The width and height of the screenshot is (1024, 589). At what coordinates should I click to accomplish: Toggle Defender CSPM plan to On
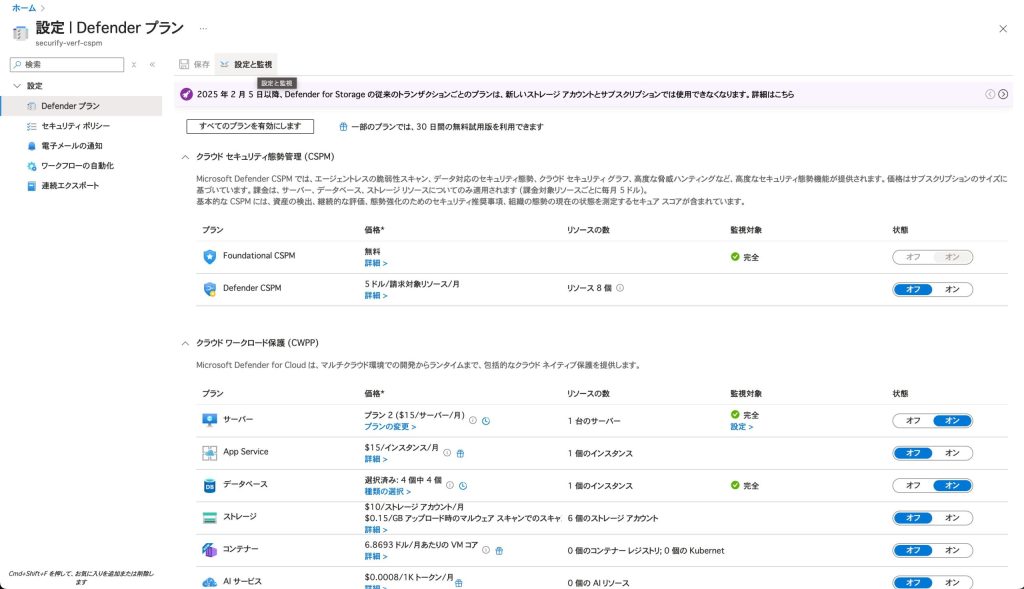952,289
